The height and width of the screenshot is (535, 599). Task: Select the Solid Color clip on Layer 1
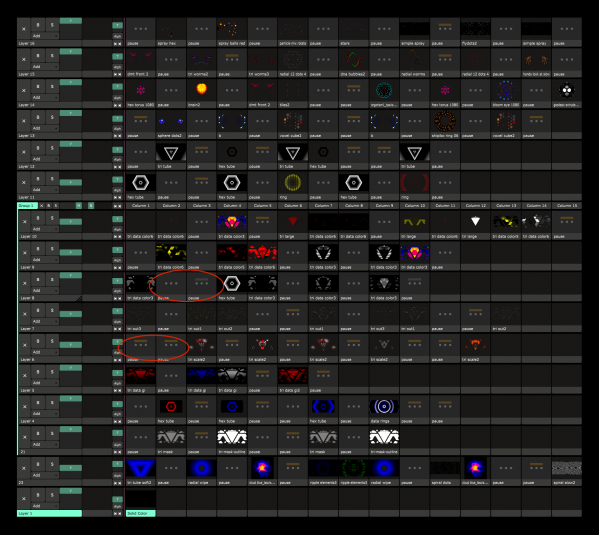141,502
